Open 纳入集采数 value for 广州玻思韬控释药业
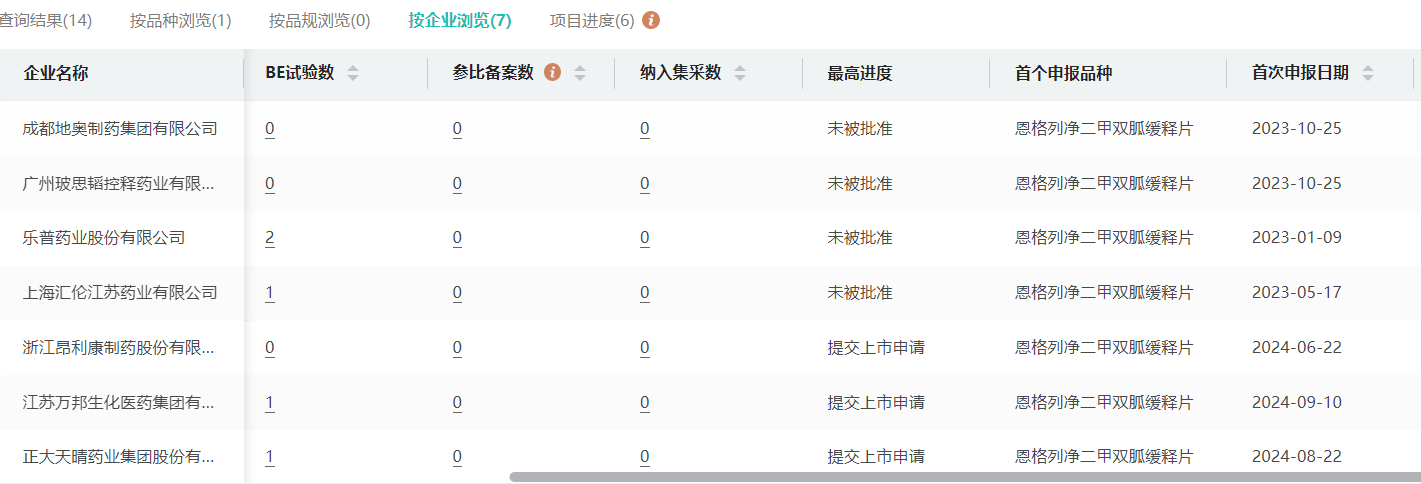1421x484 pixels. click(x=645, y=184)
